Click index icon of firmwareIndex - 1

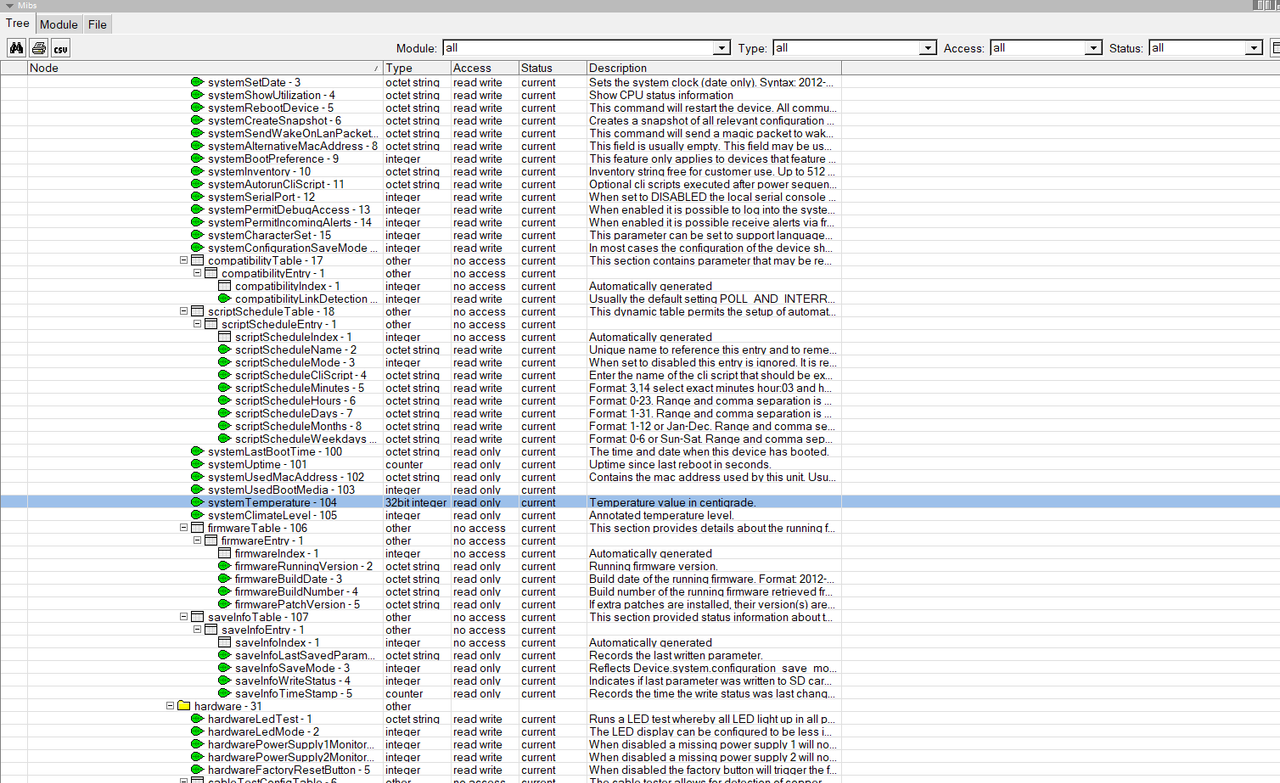pyautogui.click(x=225, y=554)
